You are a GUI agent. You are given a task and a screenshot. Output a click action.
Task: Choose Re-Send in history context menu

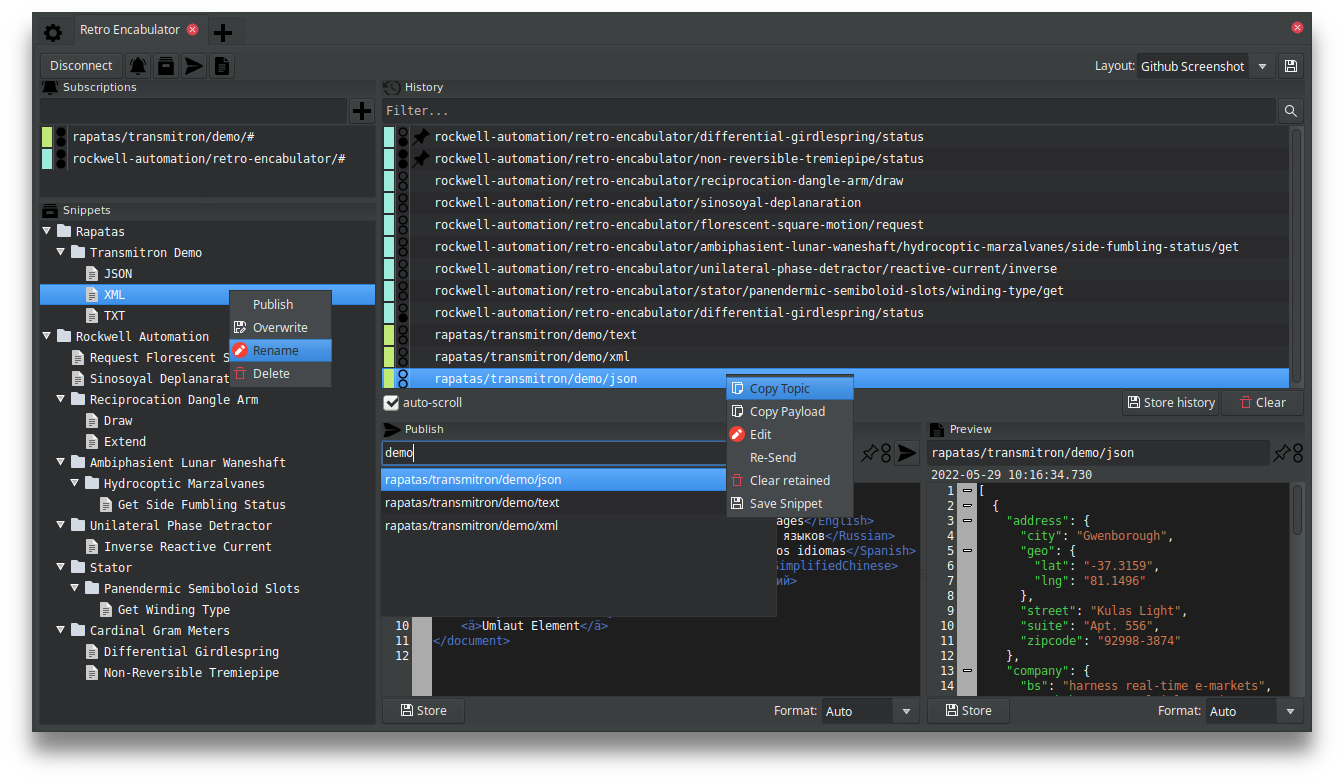click(x=790, y=457)
